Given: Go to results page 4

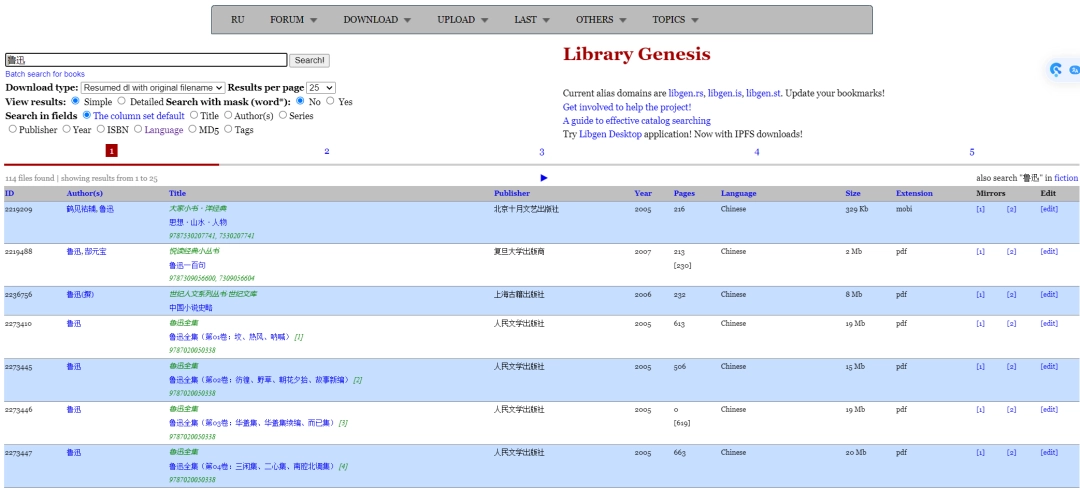Looking at the screenshot, I should coord(756,152).
